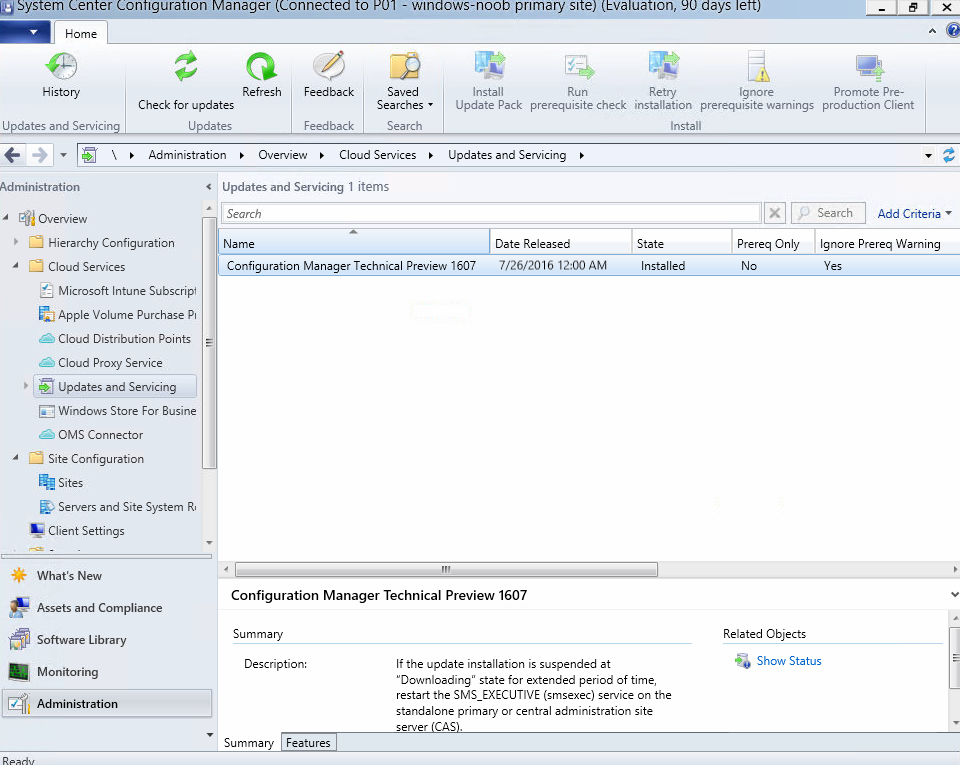Open the Administration workspace
This screenshot has width=960, height=765.
[x=107, y=704]
